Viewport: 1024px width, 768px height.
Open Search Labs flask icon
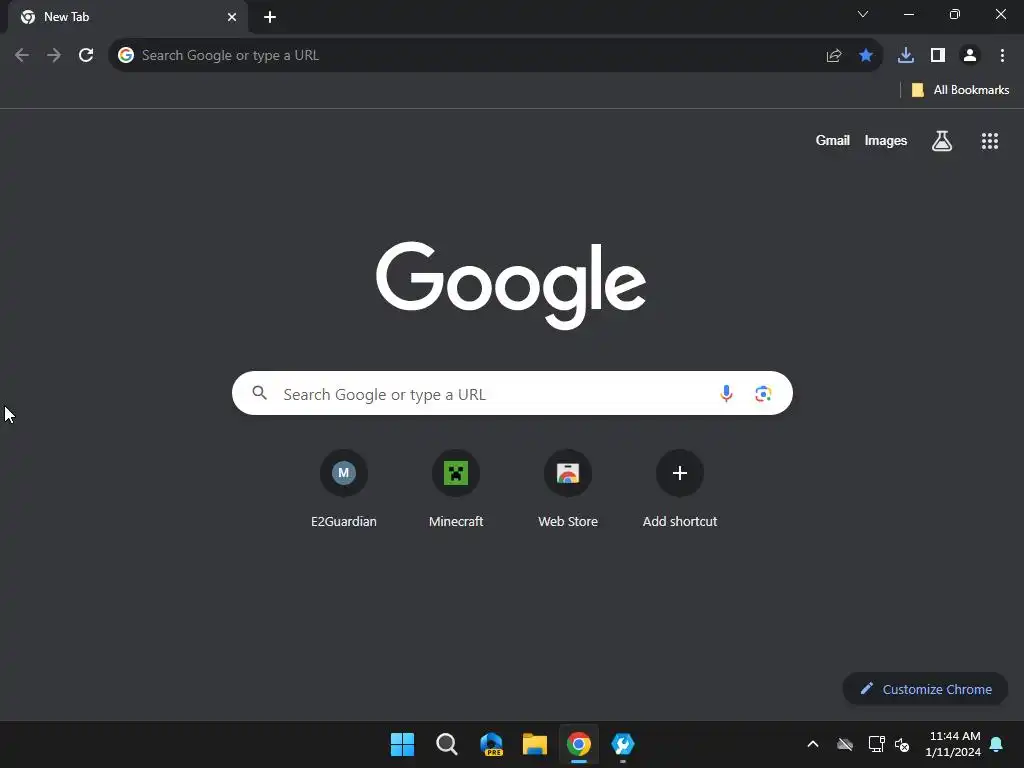[942, 140]
